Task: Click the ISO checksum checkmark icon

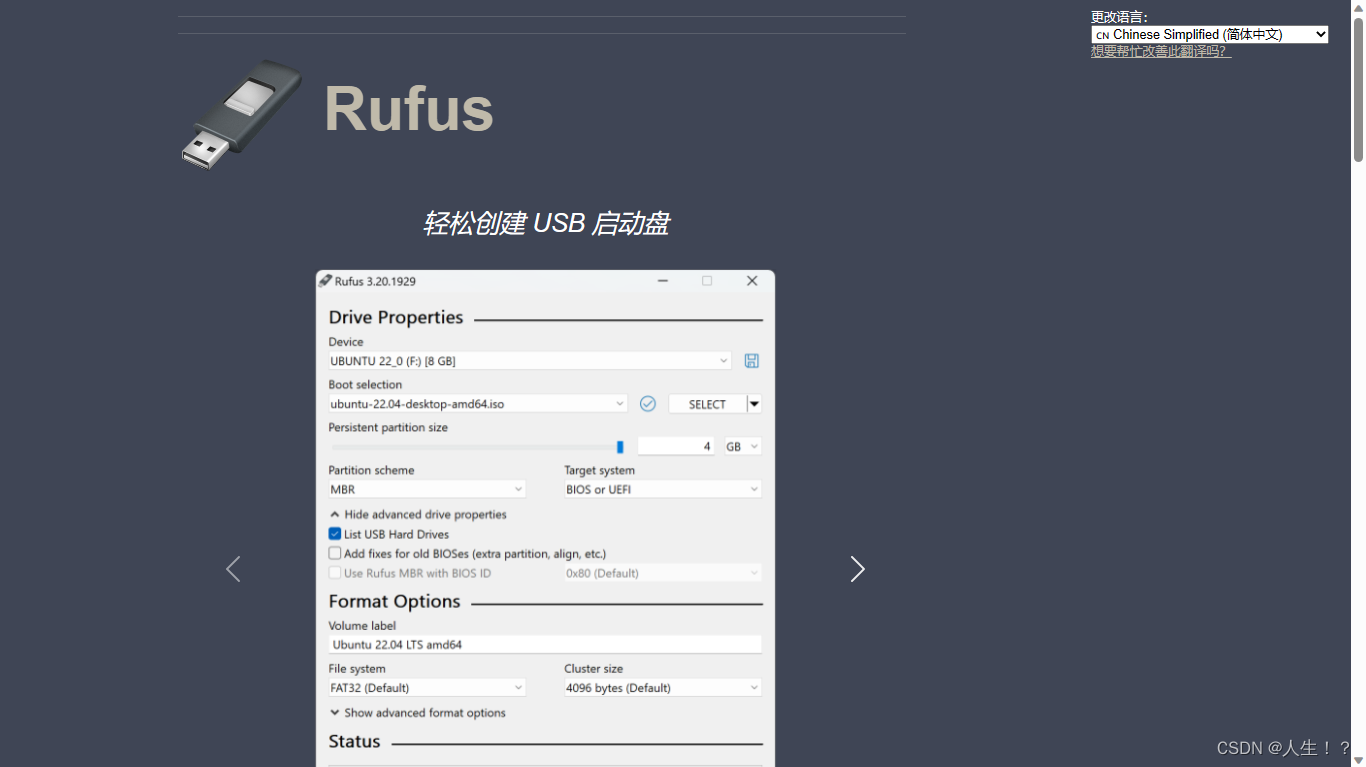Action: [647, 404]
